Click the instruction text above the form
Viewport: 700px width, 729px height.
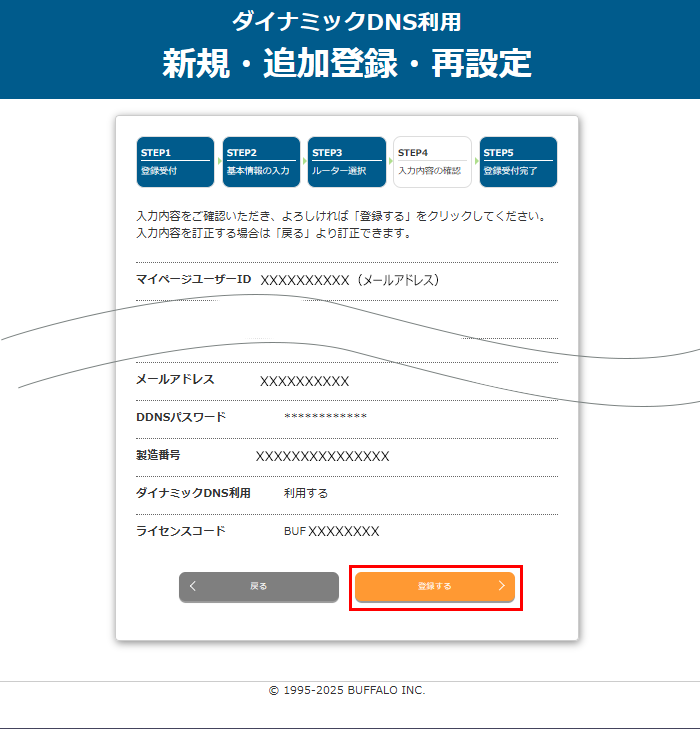pyautogui.click(x=346, y=225)
